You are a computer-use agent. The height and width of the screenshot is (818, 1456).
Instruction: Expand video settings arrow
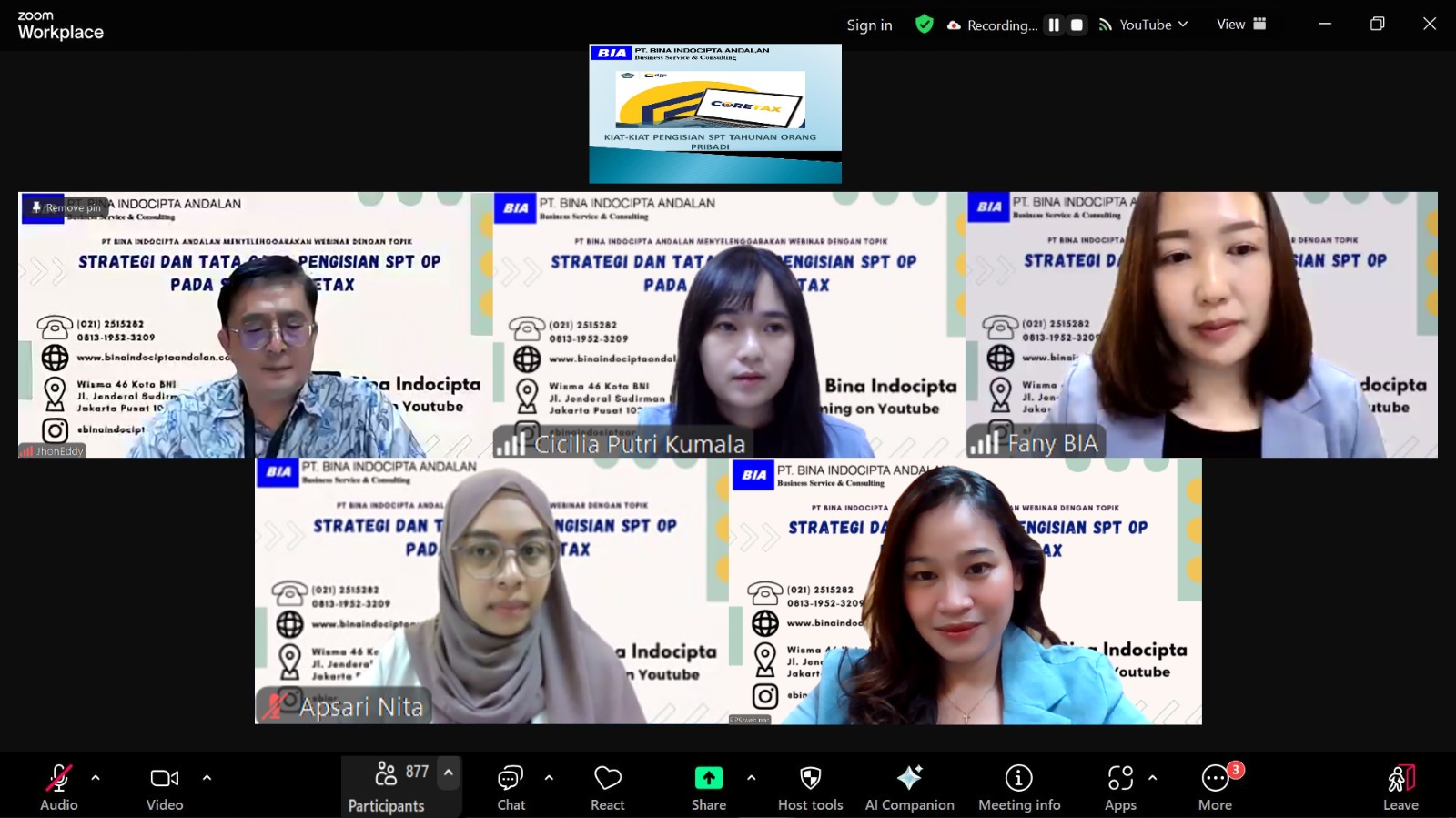click(207, 778)
